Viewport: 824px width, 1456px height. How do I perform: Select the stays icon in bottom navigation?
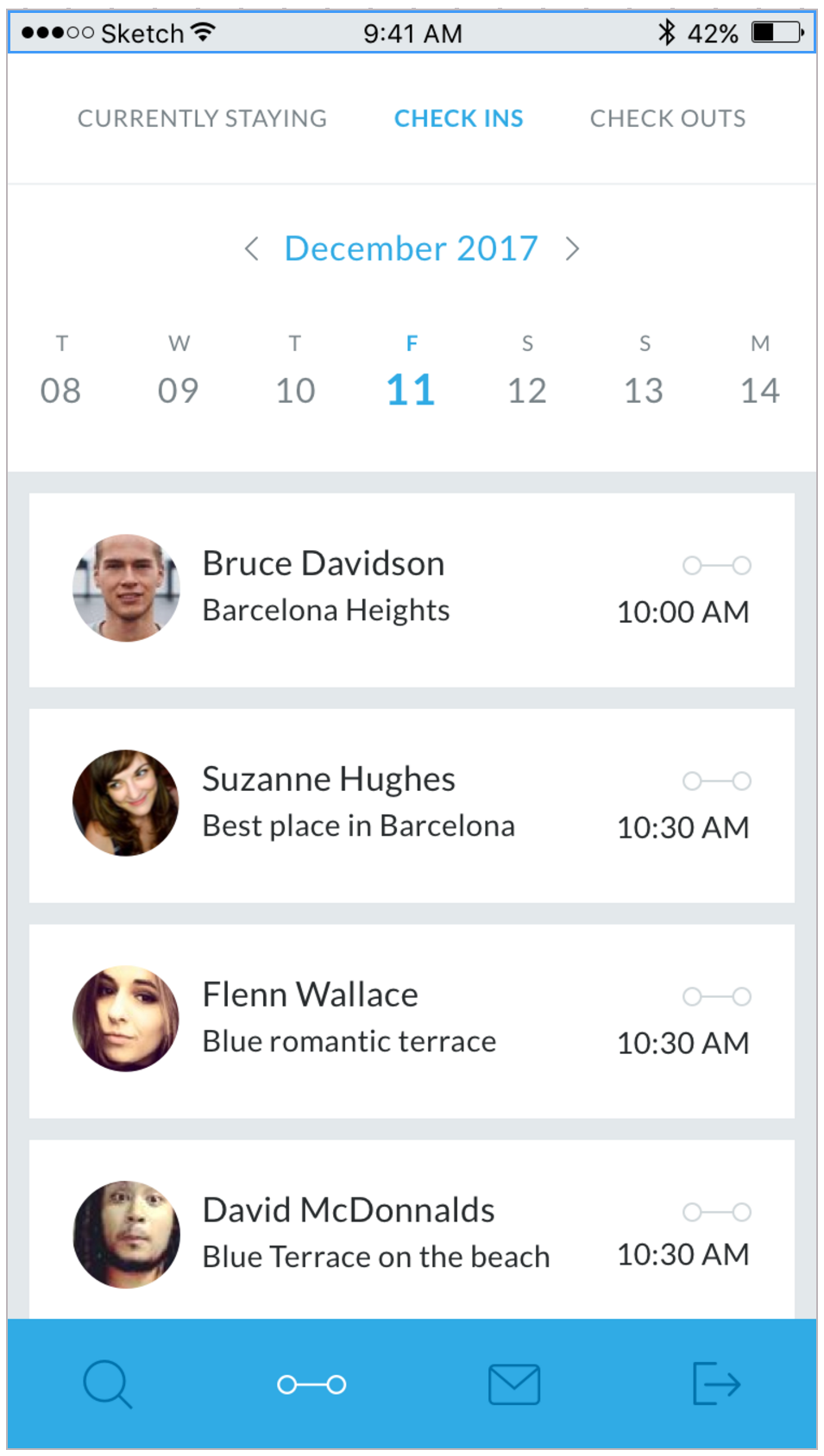pyautogui.click(x=311, y=1384)
